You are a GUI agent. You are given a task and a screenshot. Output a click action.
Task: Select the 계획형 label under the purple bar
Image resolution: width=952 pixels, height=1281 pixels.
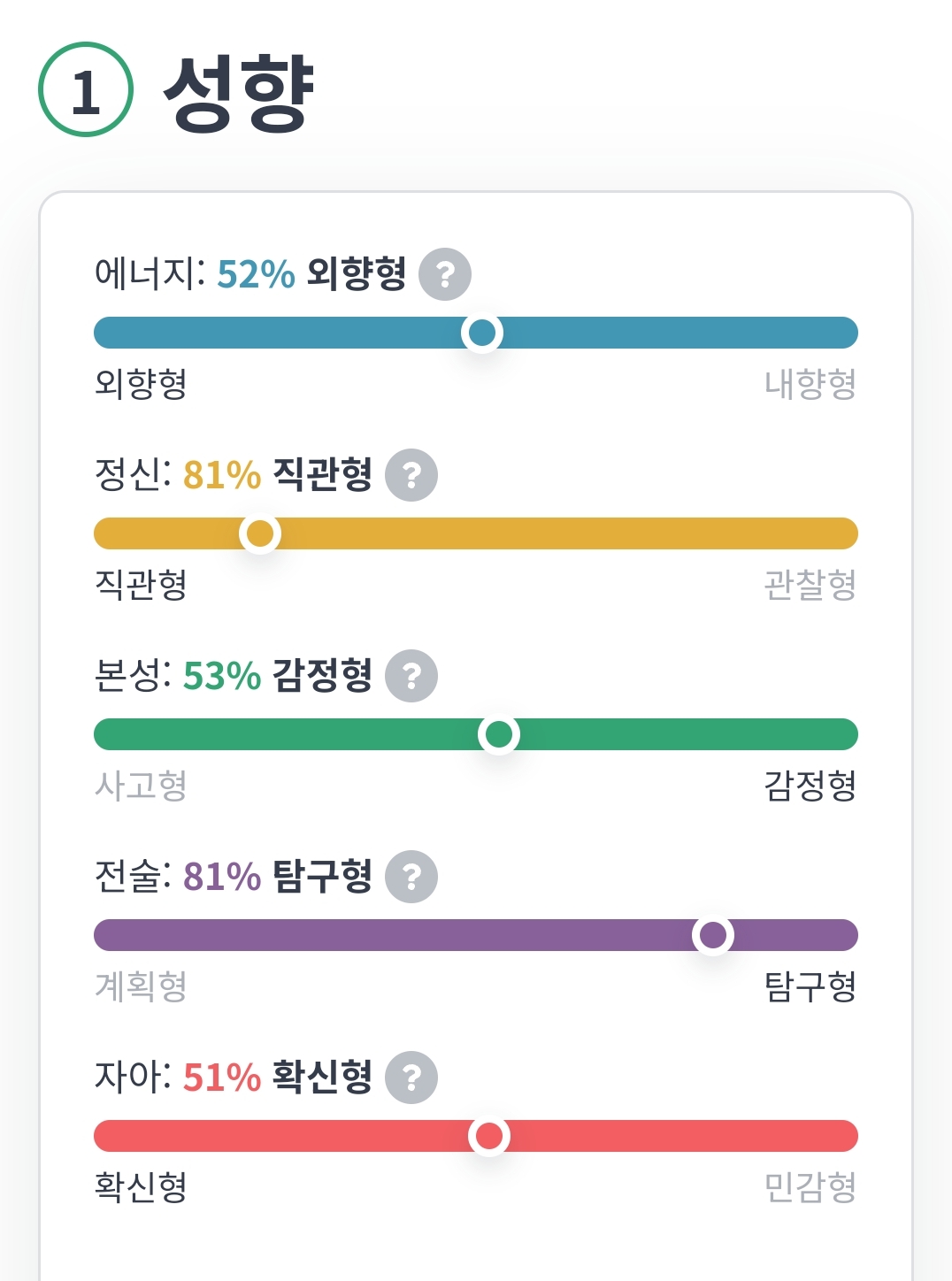pyautogui.click(x=141, y=986)
